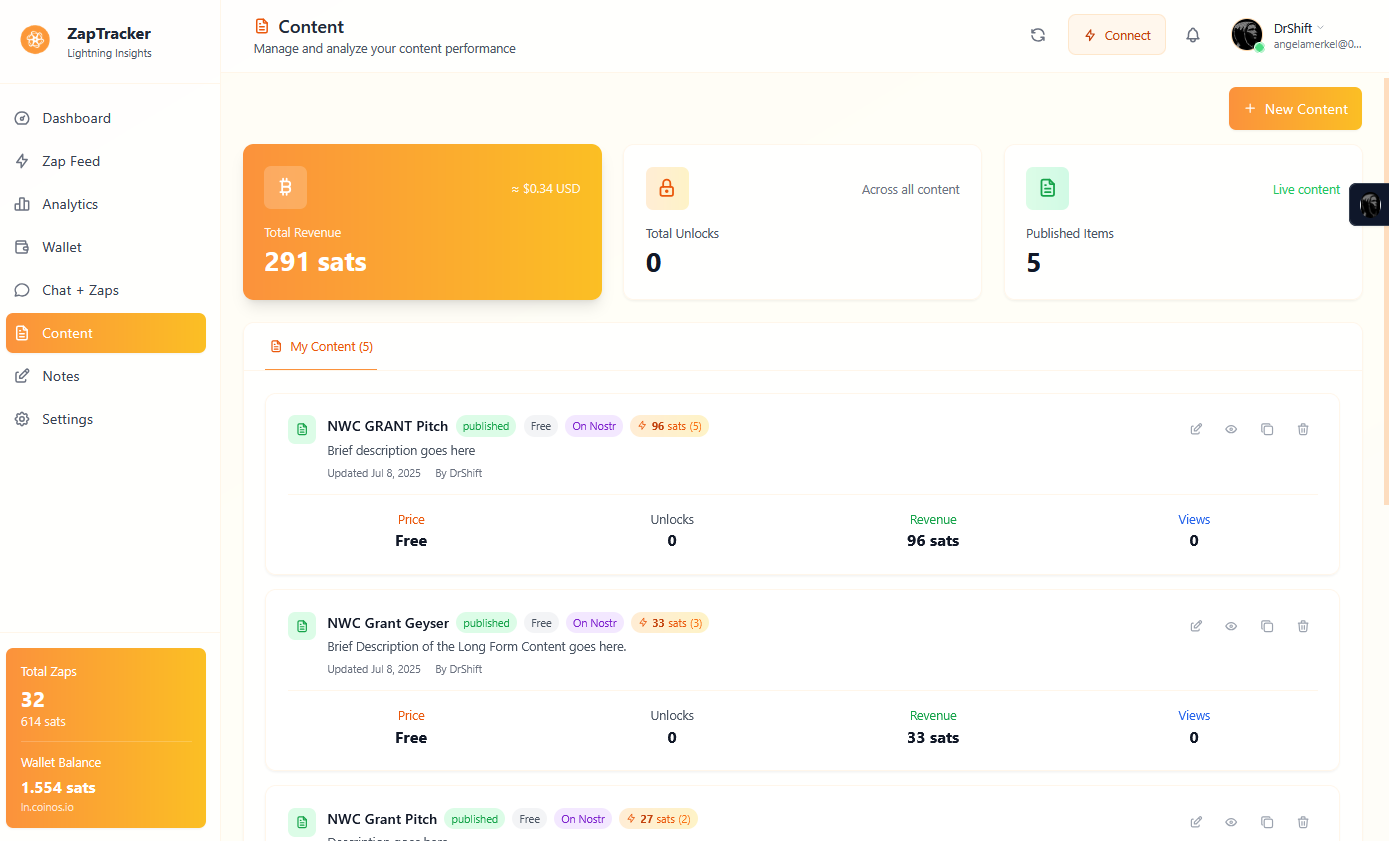The height and width of the screenshot is (841, 1389).
Task: Open the Dashboard menu item
Action: coord(76,118)
